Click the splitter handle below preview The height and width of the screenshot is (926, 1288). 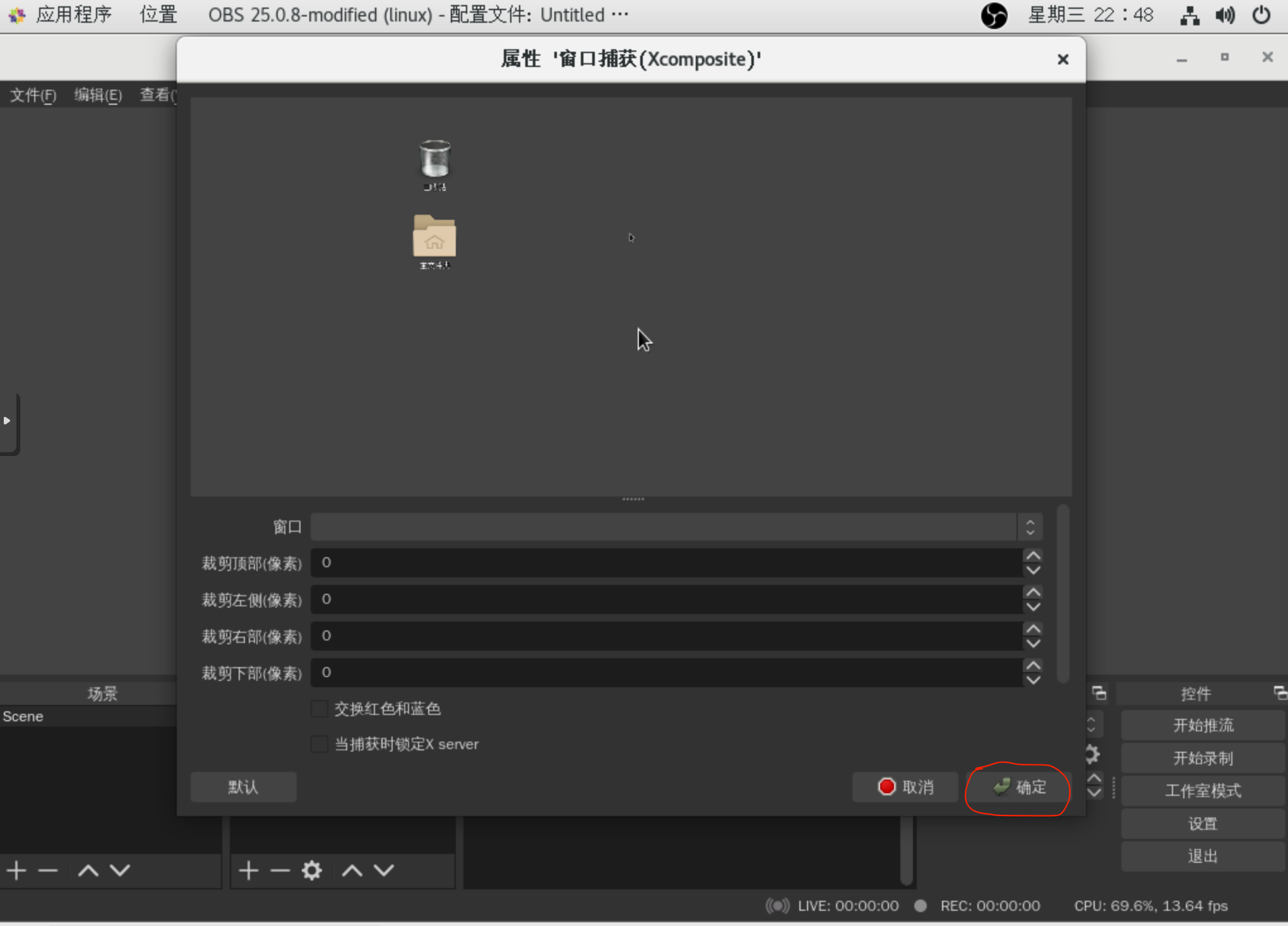click(x=633, y=499)
